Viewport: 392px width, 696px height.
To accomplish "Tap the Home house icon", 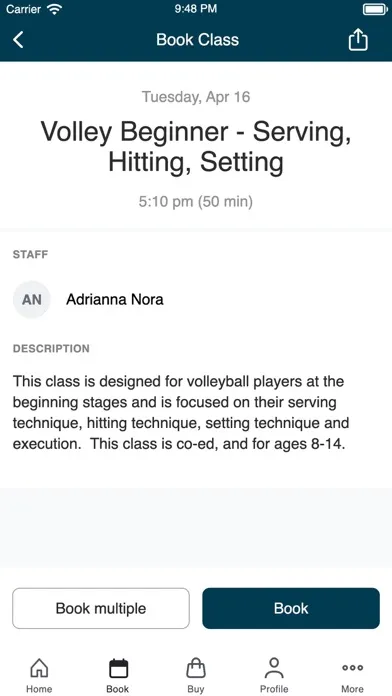I will point(39,668).
